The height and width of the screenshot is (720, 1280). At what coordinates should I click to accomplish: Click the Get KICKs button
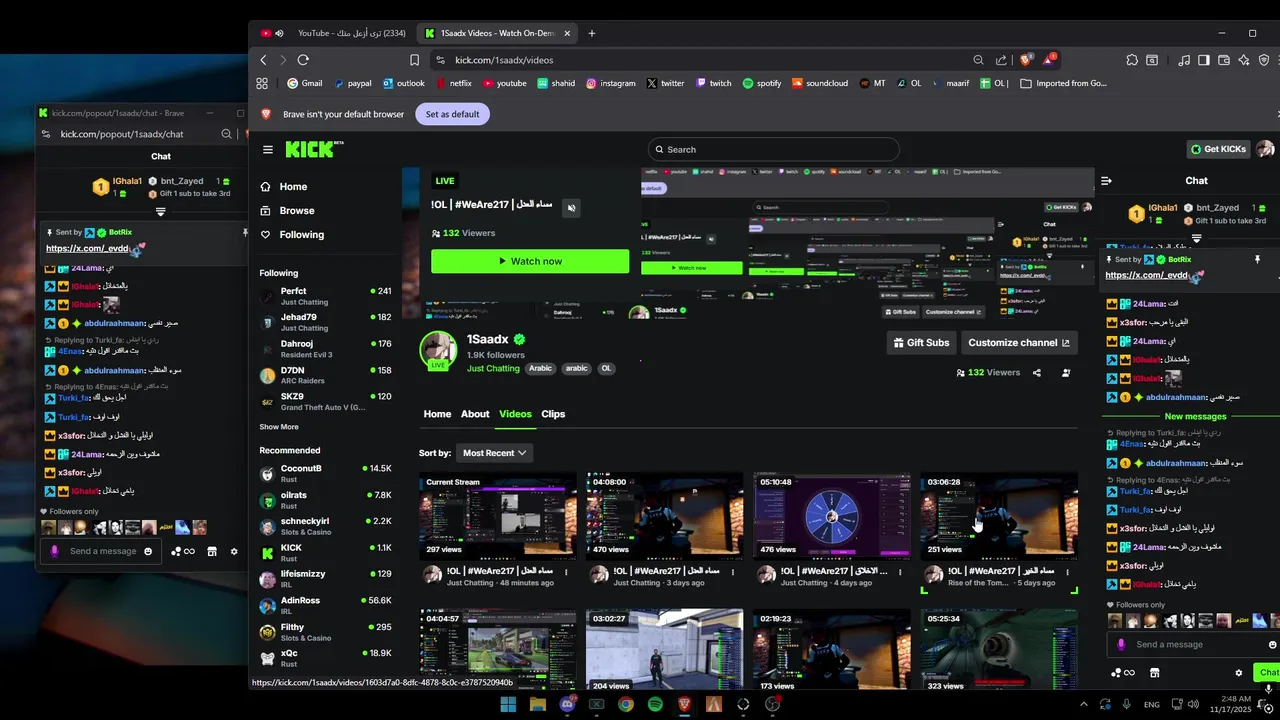(1218, 149)
